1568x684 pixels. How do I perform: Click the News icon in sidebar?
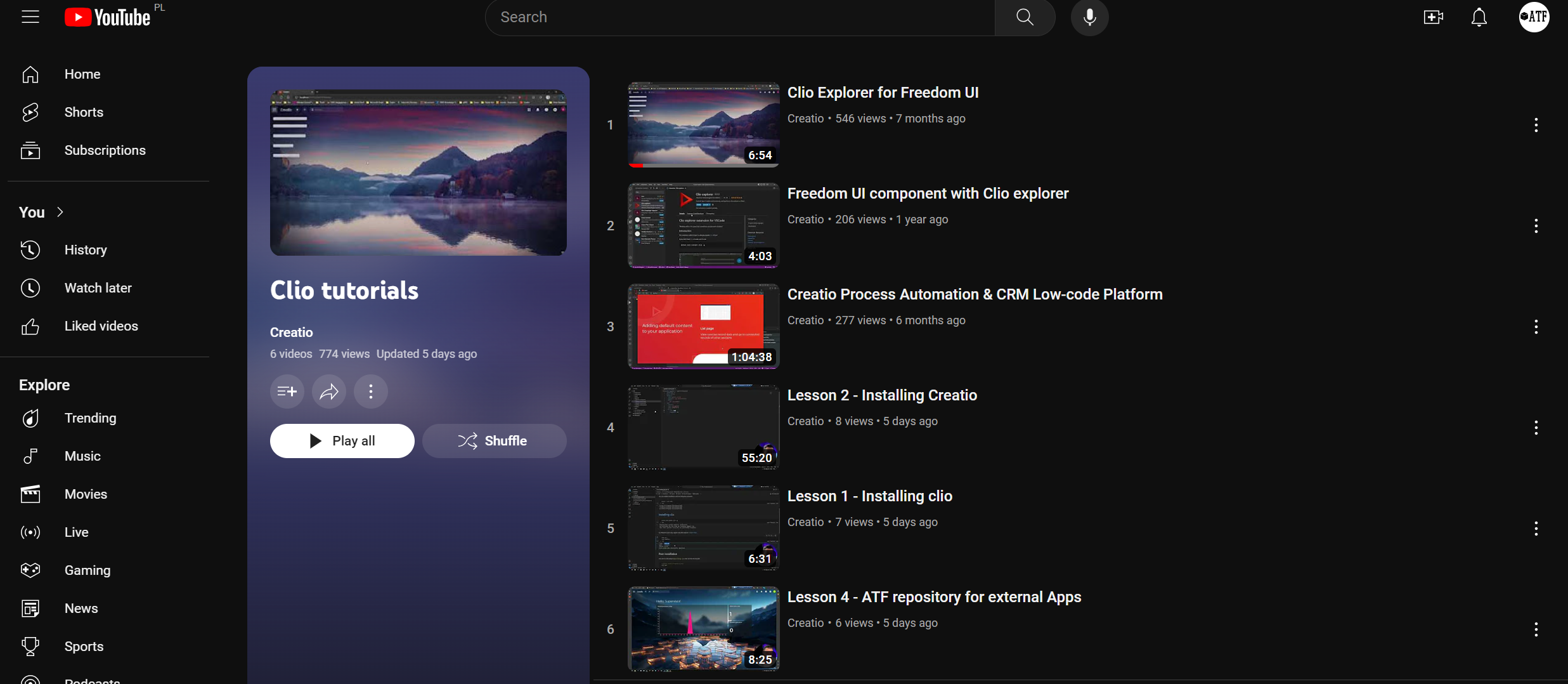click(x=30, y=608)
